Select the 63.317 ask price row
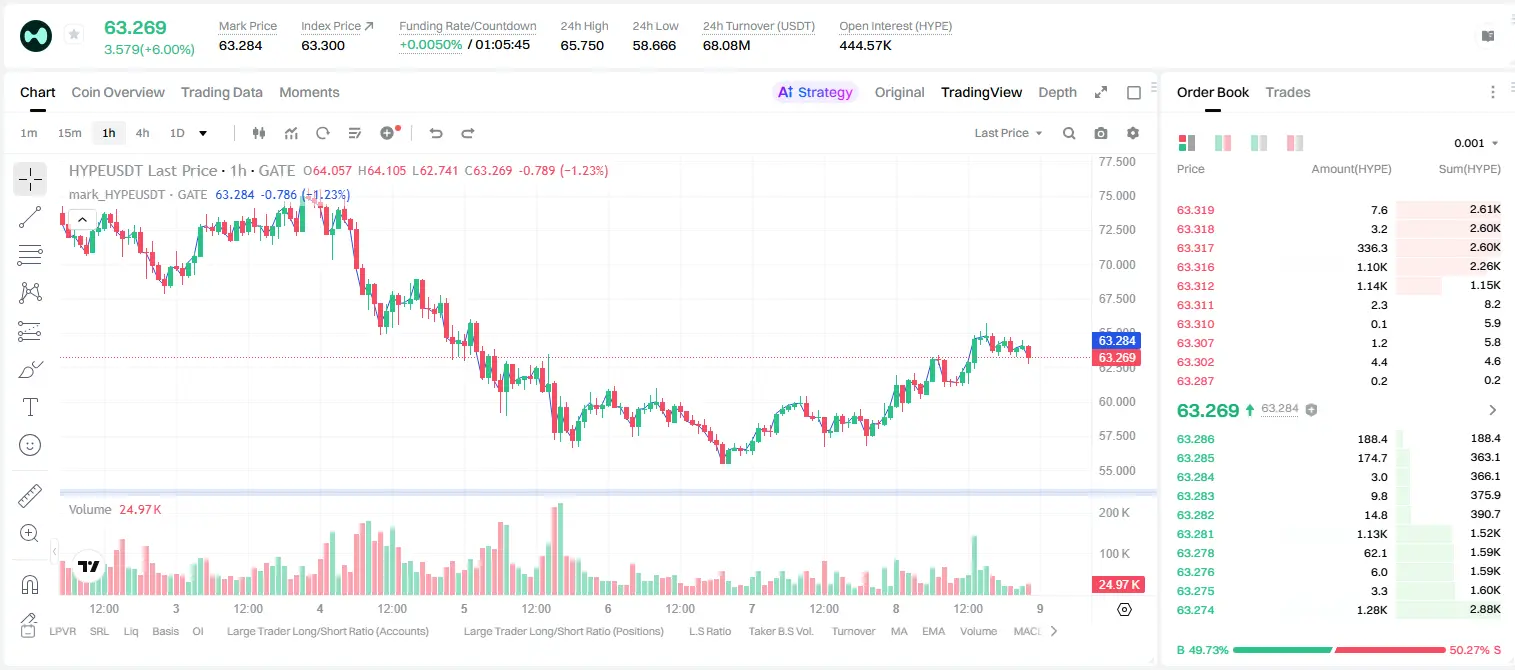The image size is (1515, 670). click(x=1339, y=248)
